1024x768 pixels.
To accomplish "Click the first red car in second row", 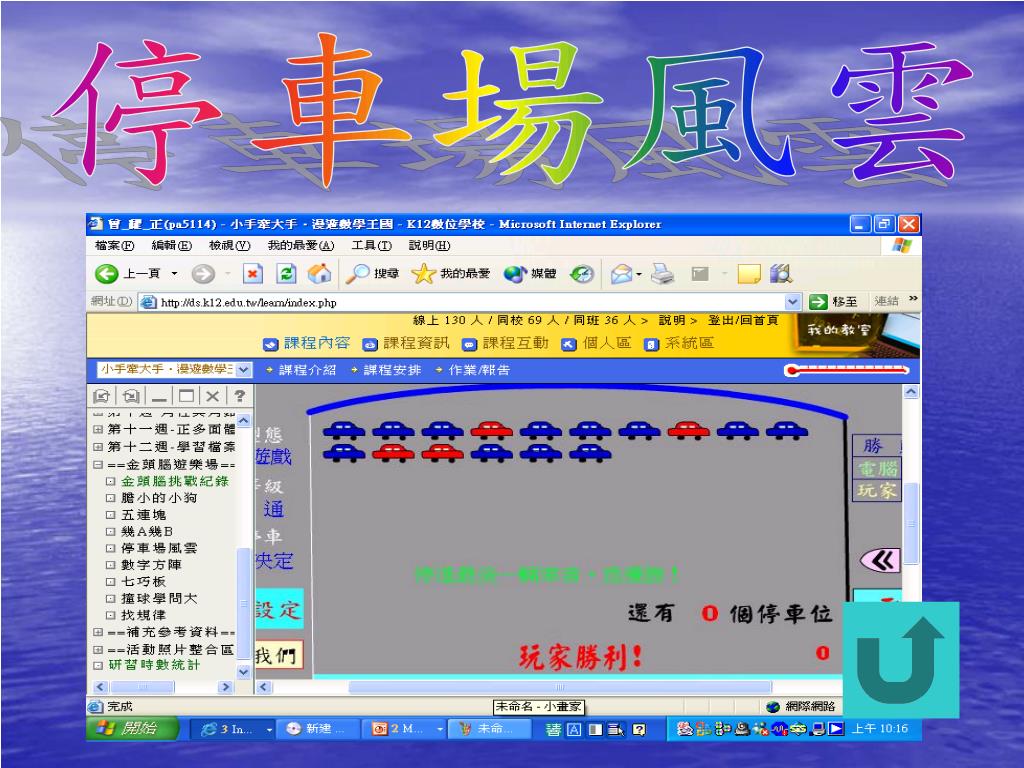I will (393, 453).
